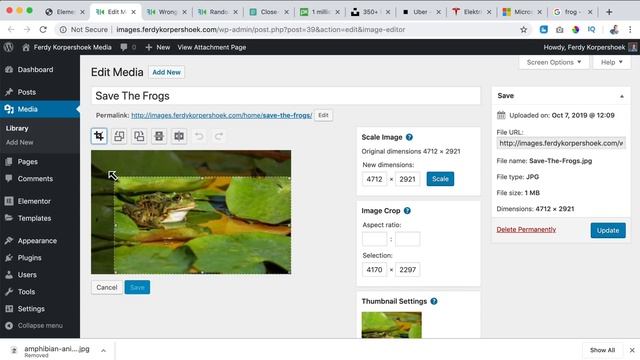Go back in browser history
Image resolution: width=640 pixels, height=360 pixels.
click(x=11, y=29)
